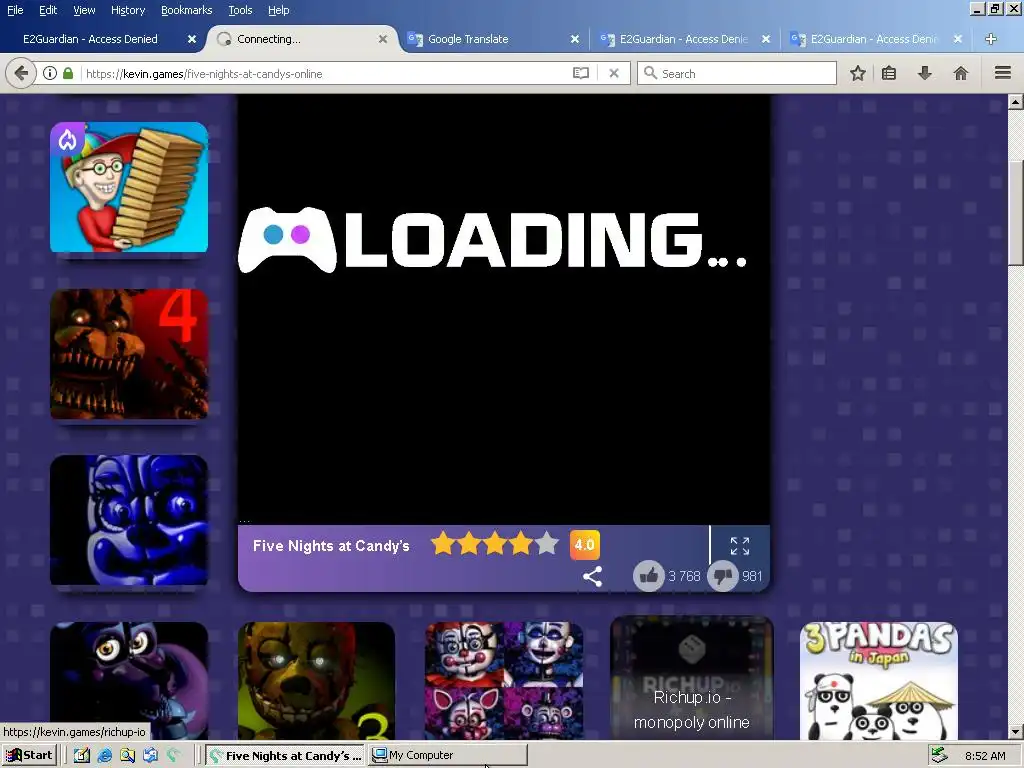
Task: Switch to the fourth tab, E2Guardian Access Denied
Action: 683,39
